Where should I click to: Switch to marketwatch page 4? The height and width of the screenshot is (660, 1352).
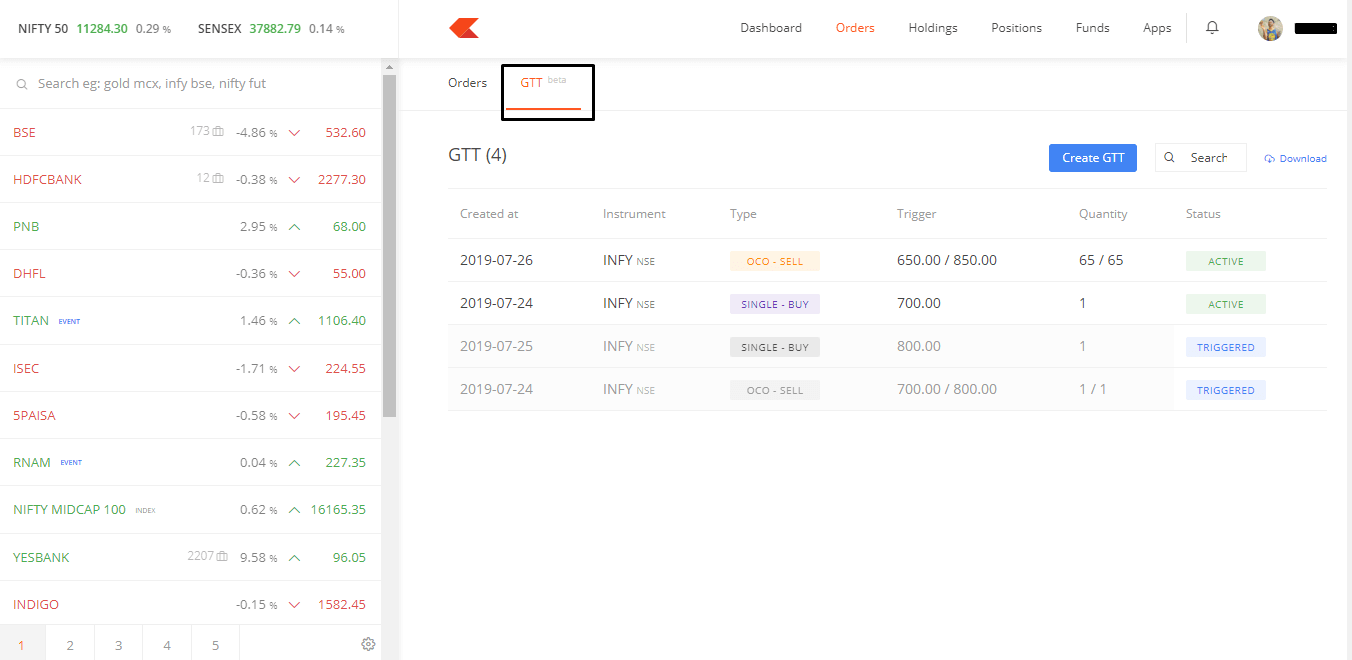[167, 645]
